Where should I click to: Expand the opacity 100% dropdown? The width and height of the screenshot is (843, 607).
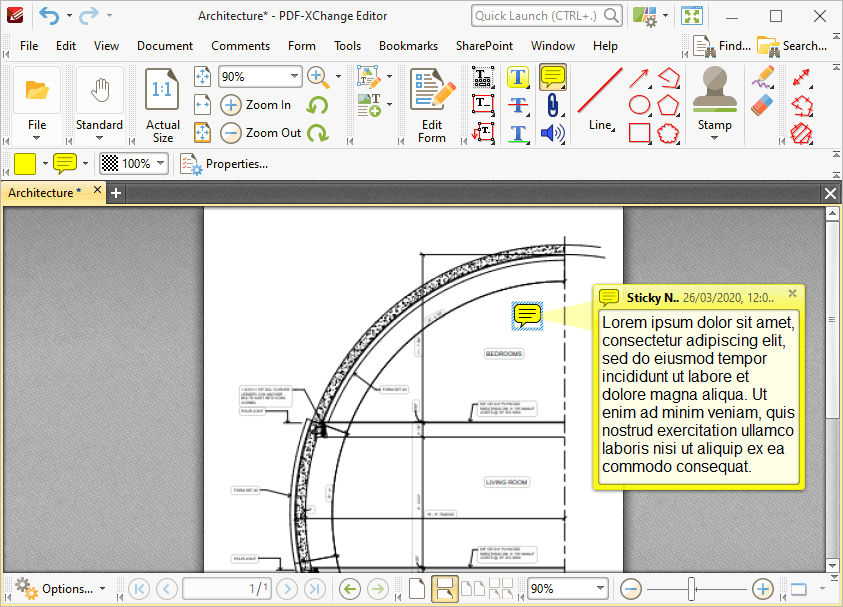pos(160,163)
